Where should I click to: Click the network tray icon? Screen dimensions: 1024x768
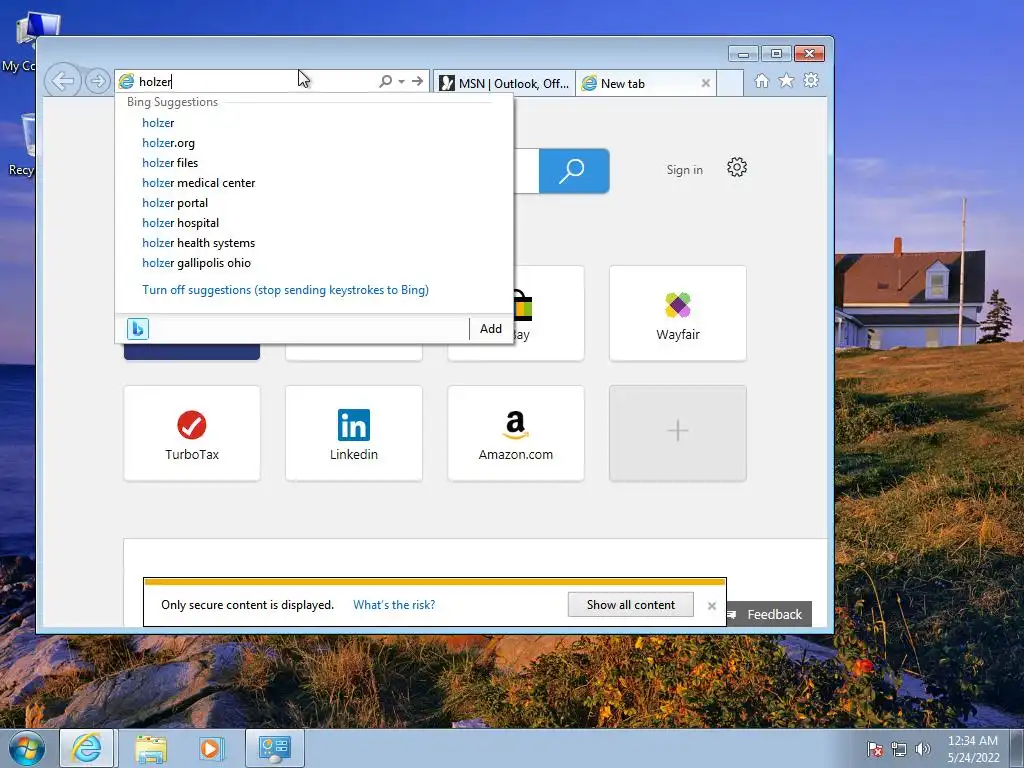[899, 749]
